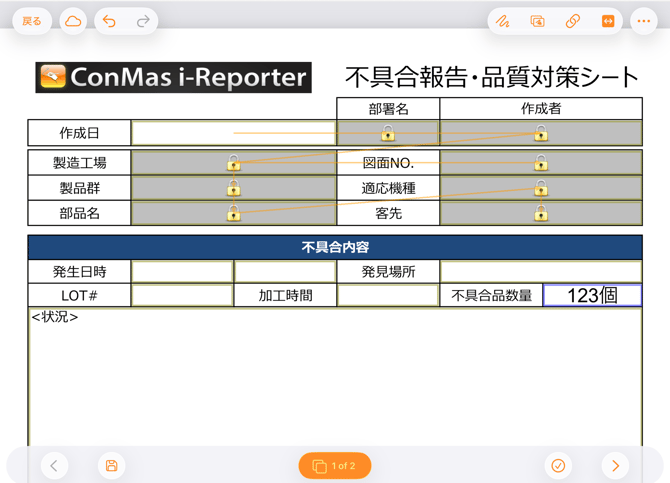Click the checkmark complete icon
Image resolution: width=670 pixels, height=483 pixels.
(x=558, y=466)
